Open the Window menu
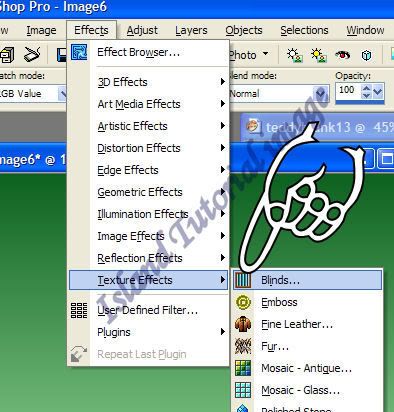Viewport: 394px width, 412px height. (365, 30)
